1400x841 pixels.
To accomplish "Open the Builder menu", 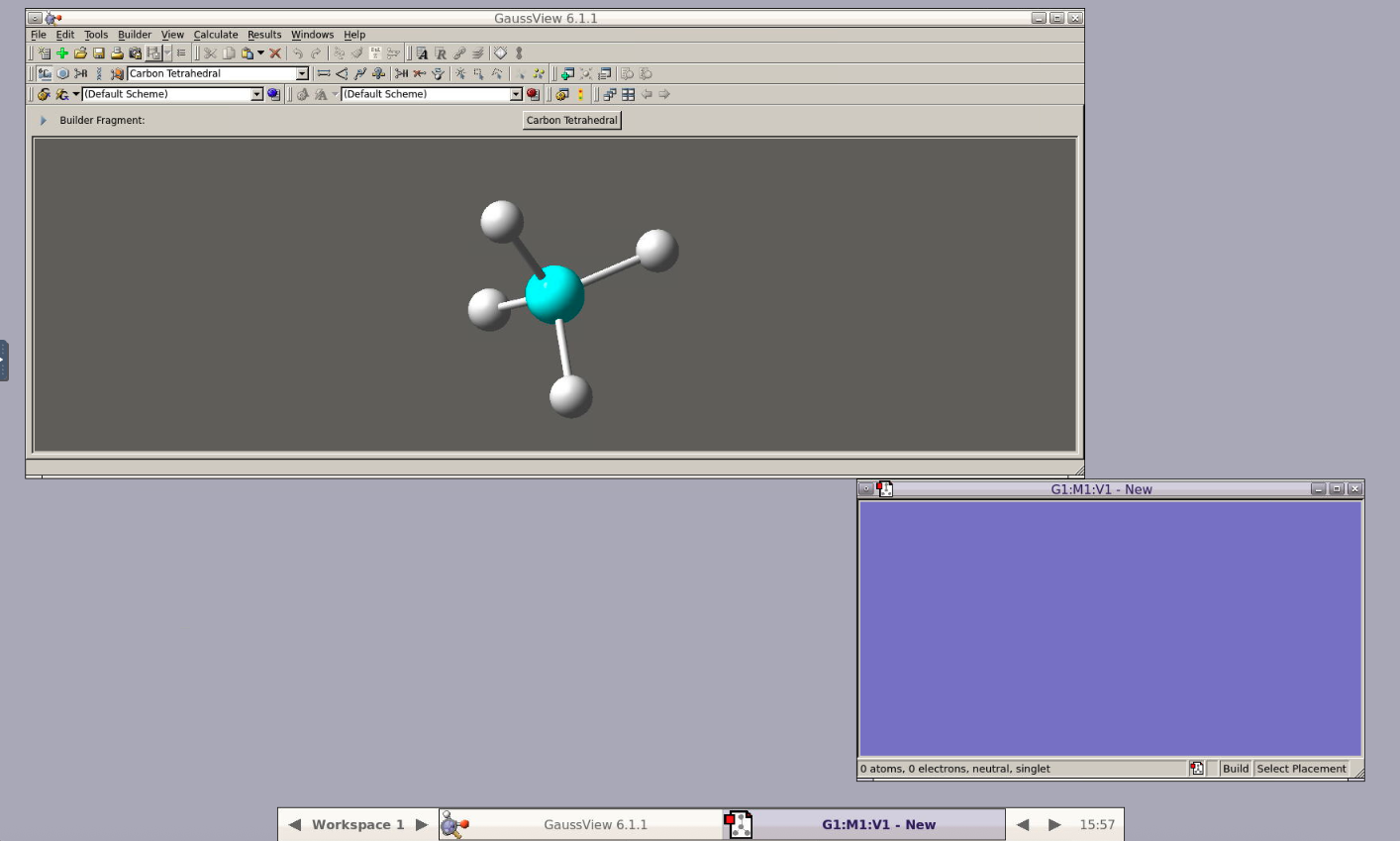I will 135,35.
